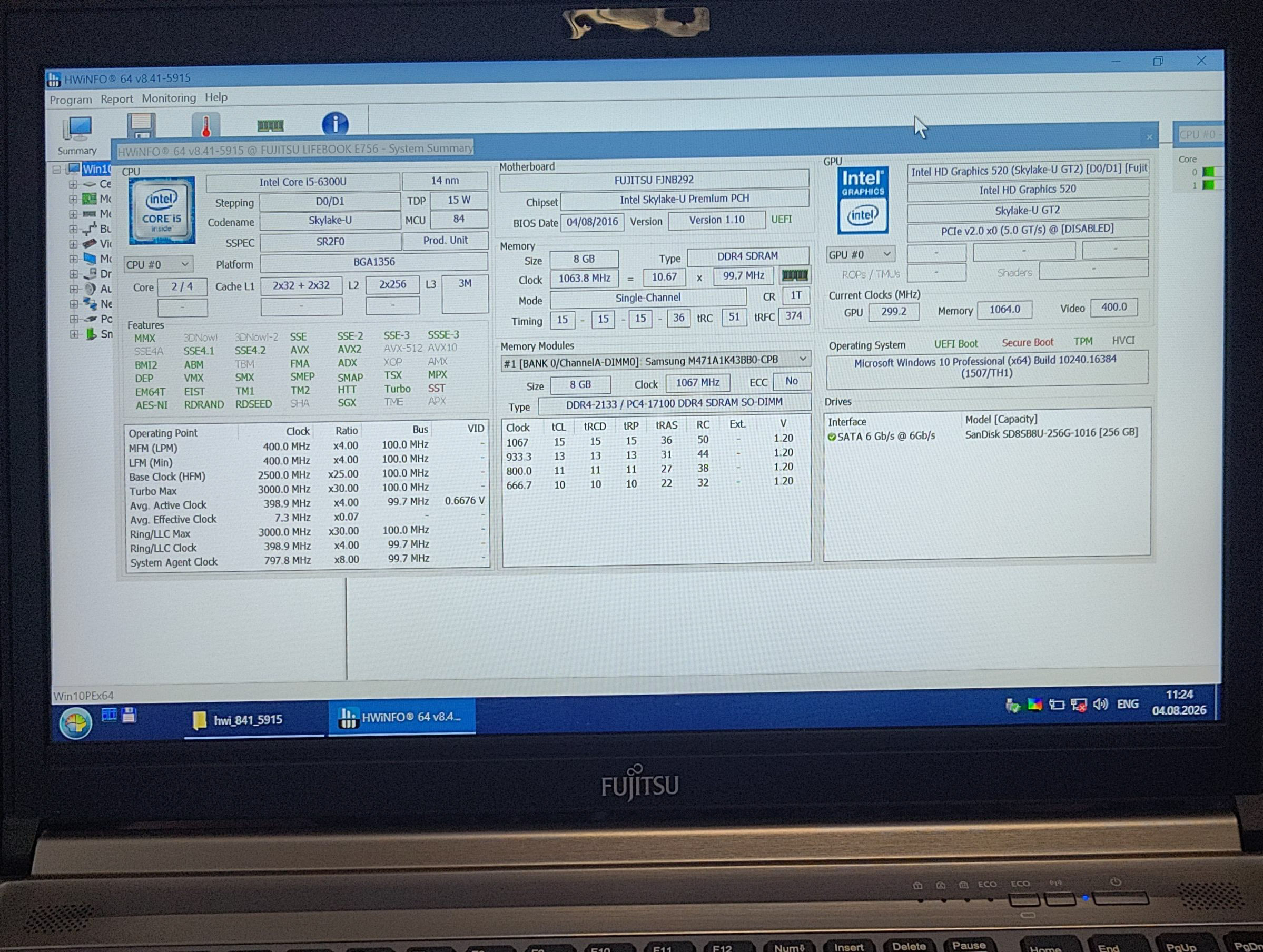
Task: Expand the 'Ce' processor tree node
Action: click(x=73, y=184)
